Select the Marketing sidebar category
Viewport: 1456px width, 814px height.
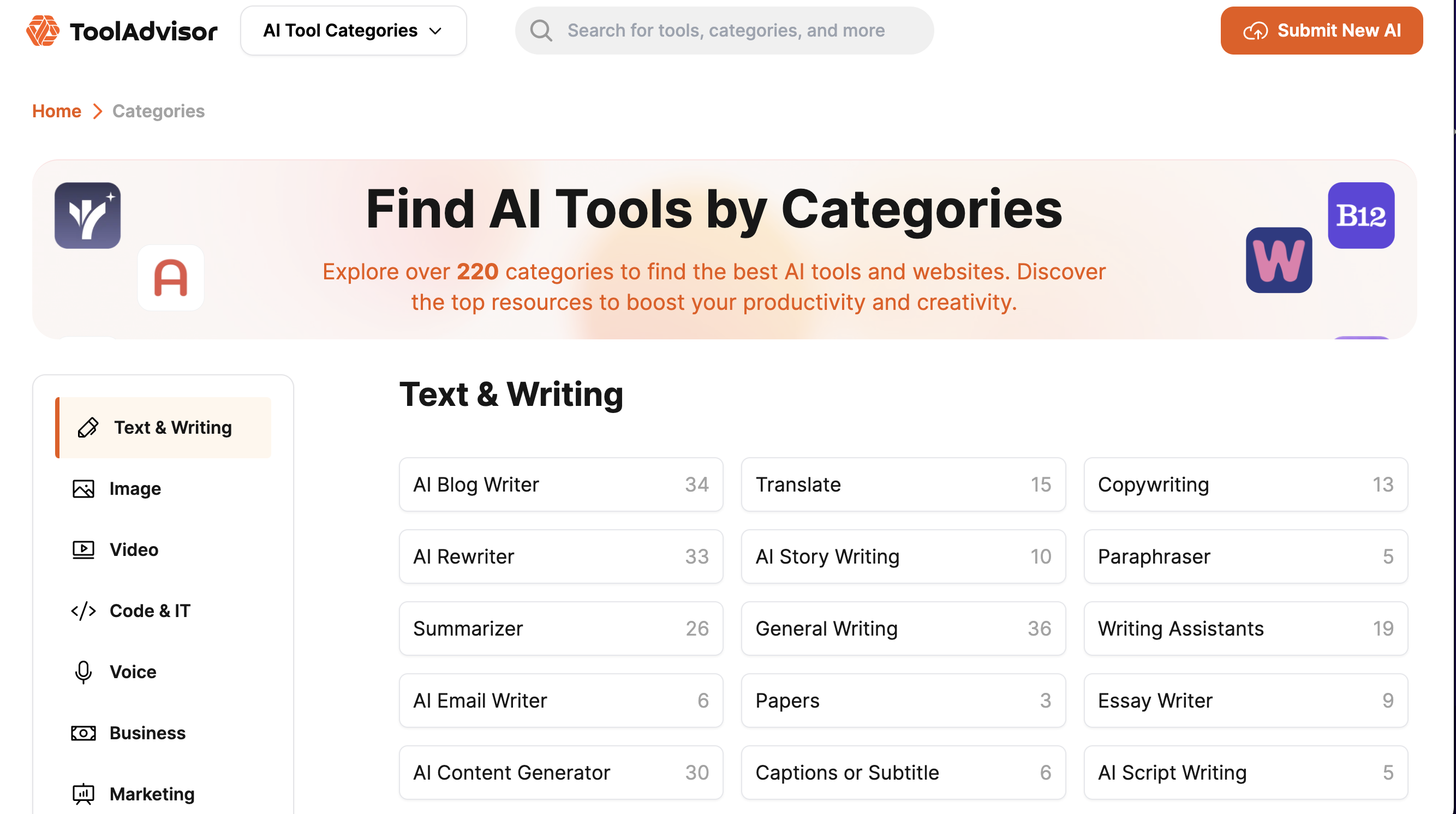coord(152,794)
